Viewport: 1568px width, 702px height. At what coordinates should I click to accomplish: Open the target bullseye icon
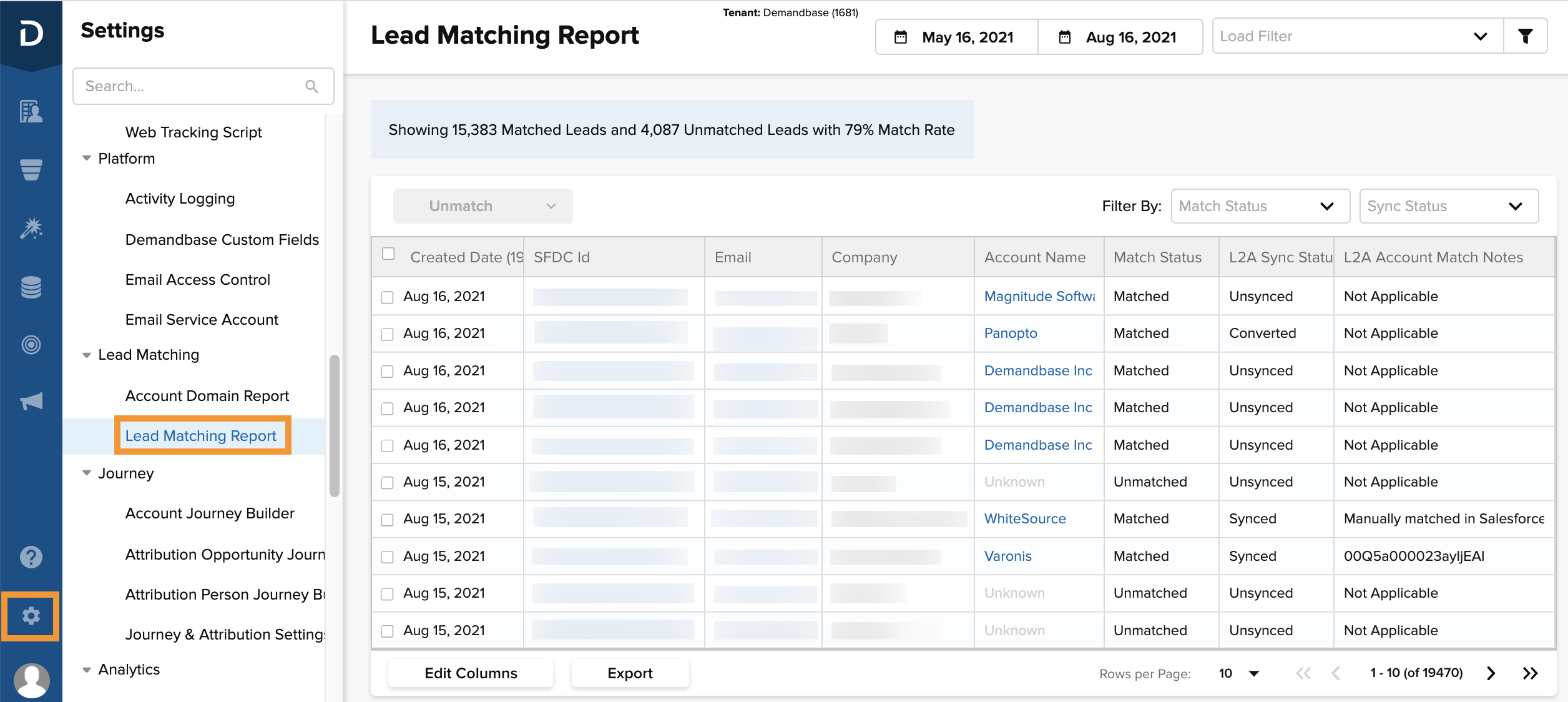[31, 344]
